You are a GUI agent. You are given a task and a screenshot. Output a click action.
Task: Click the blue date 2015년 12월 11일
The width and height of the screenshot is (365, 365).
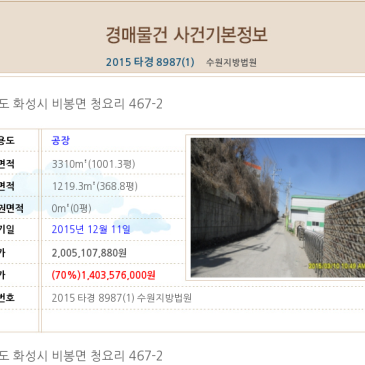91,229
